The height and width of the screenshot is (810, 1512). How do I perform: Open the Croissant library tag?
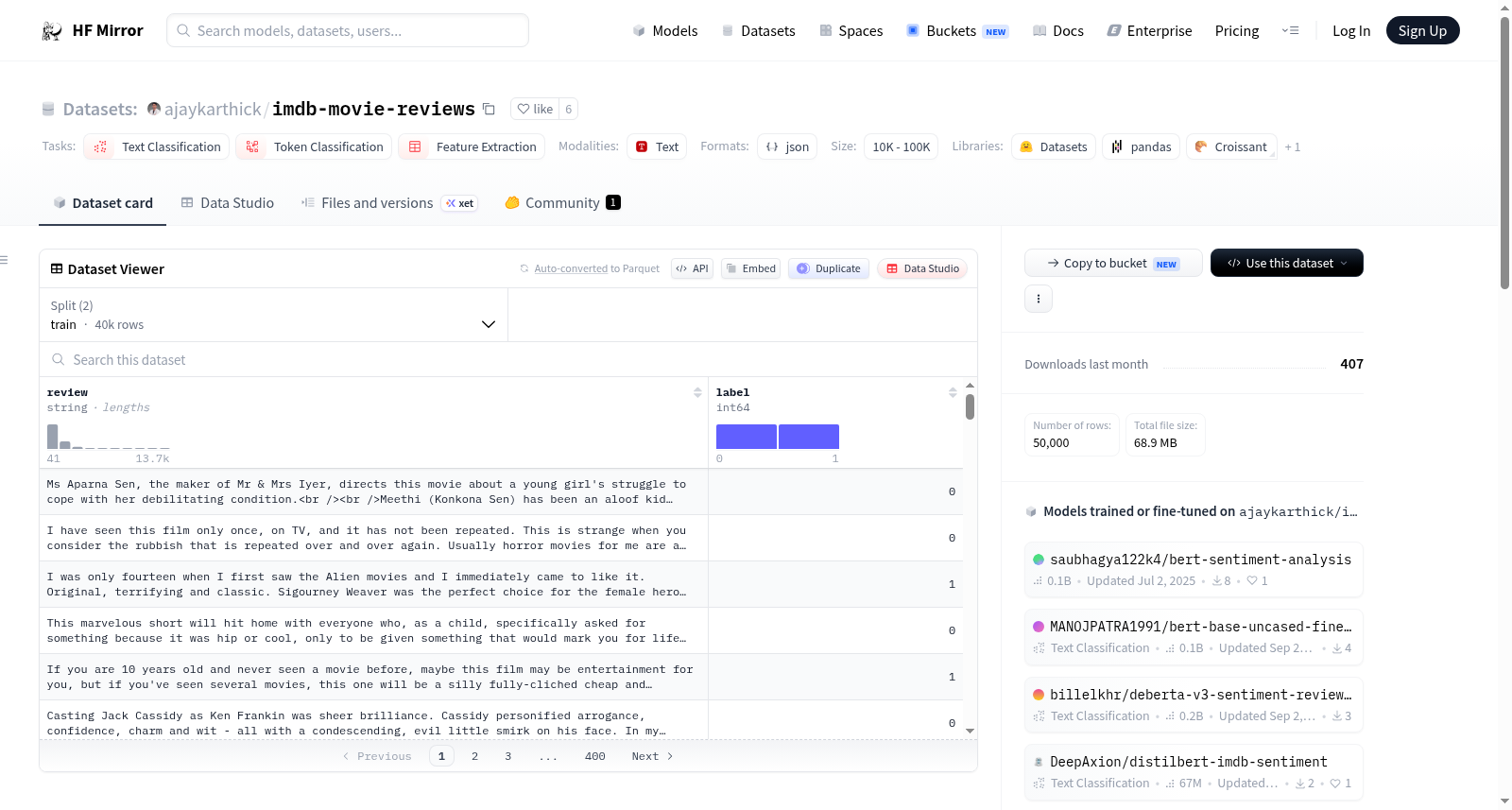pyautogui.click(x=1231, y=146)
